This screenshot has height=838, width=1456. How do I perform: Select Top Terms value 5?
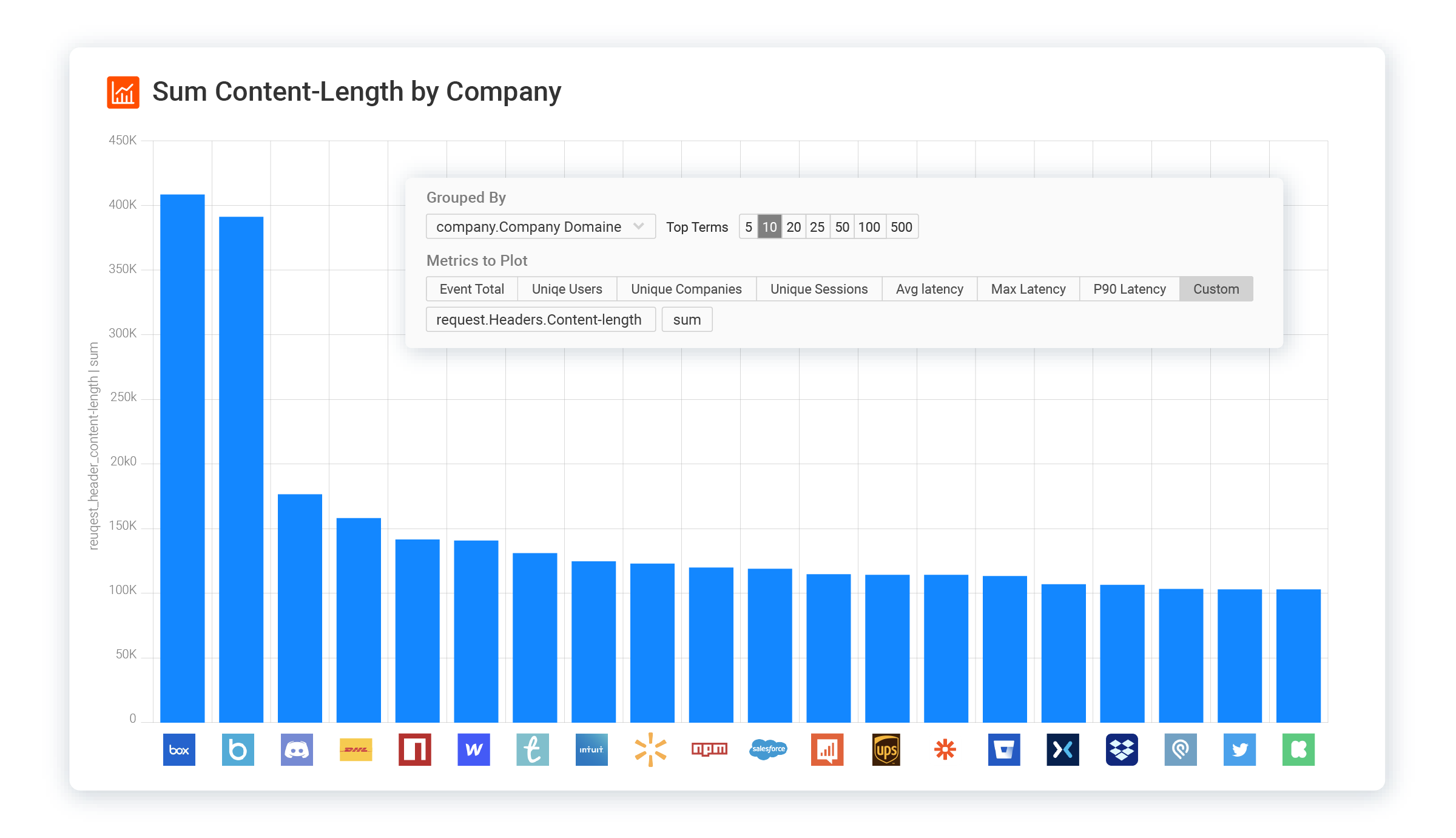click(x=749, y=227)
